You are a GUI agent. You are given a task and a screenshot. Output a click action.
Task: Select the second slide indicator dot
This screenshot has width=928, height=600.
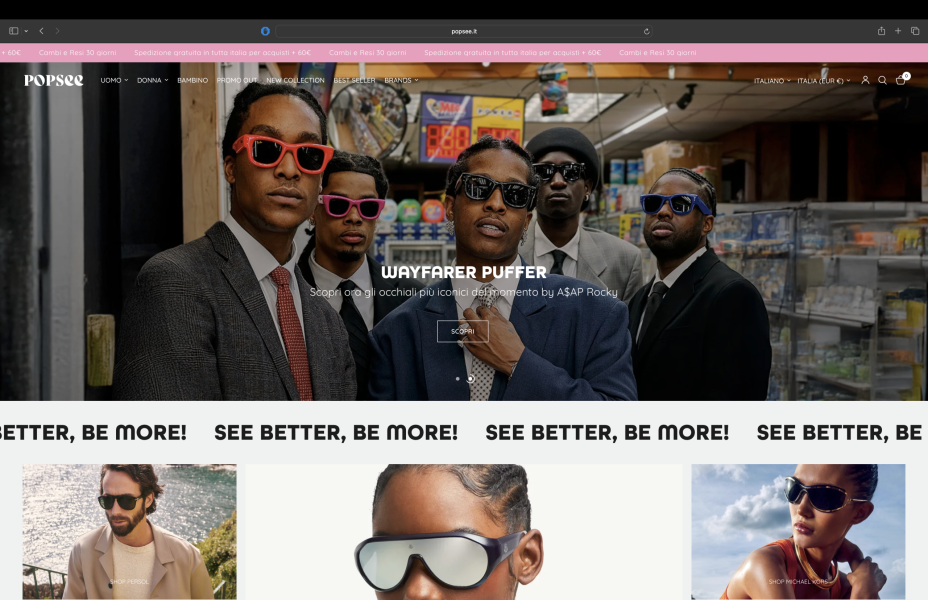(470, 379)
